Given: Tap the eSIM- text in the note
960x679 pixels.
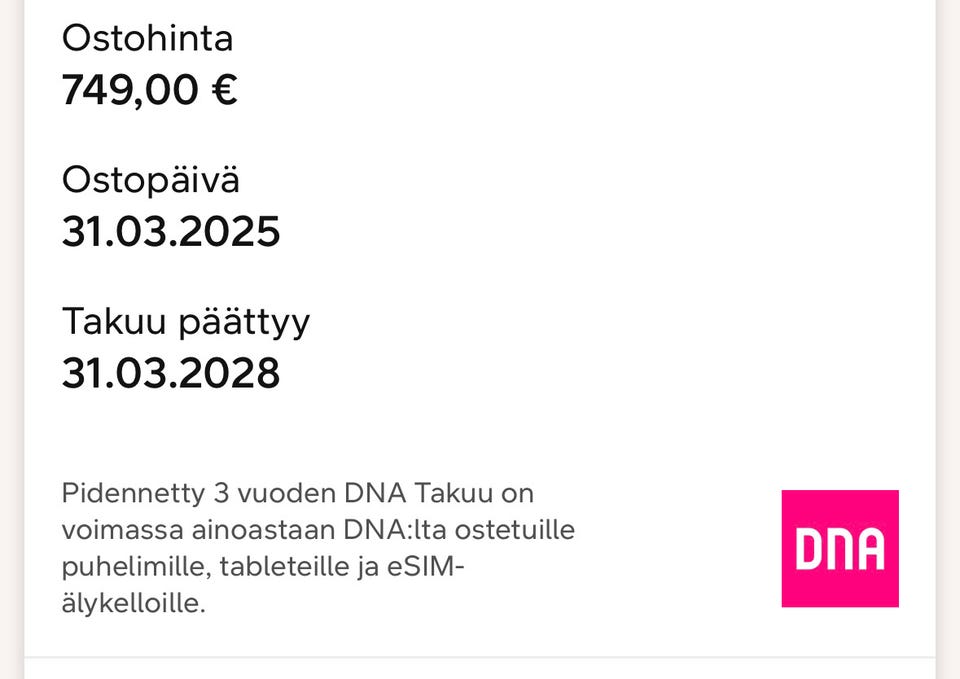Looking at the screenshot, I should [436, 567].
